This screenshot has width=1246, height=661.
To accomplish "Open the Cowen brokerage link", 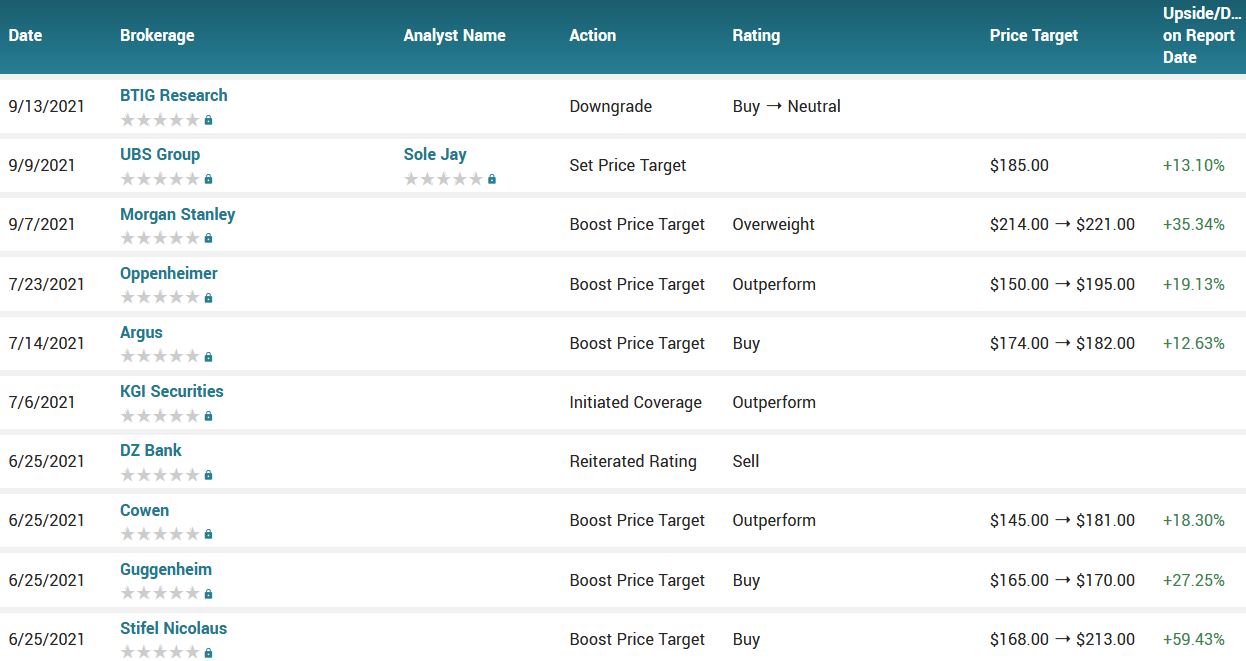I will coord(145,510).
